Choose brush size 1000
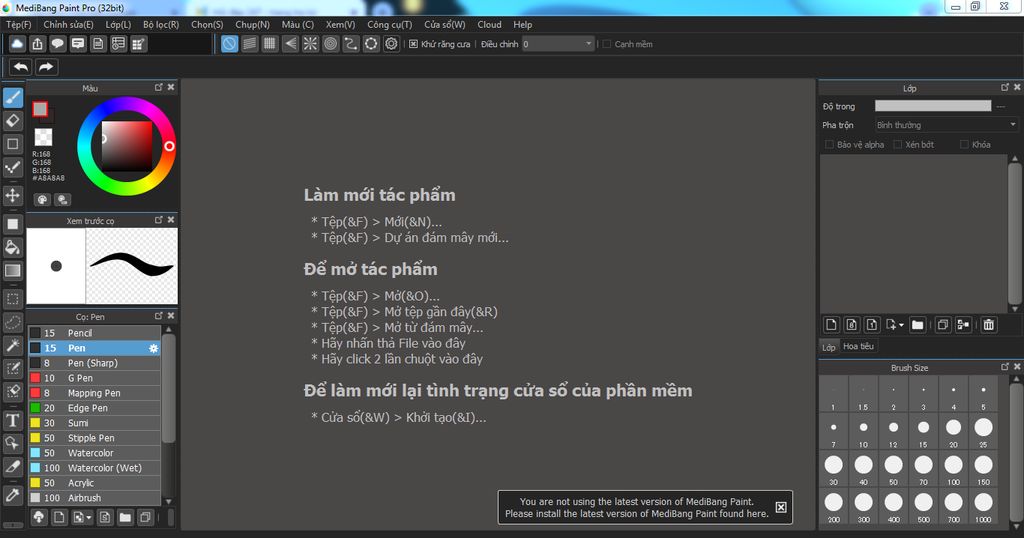This screenshot has width=1024, height=538. point(983,507)
